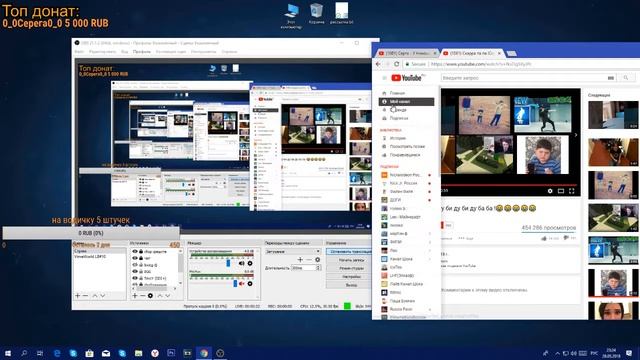640x360 pixels.
Task: Click the YouTube logo
Action: (407, 78)
